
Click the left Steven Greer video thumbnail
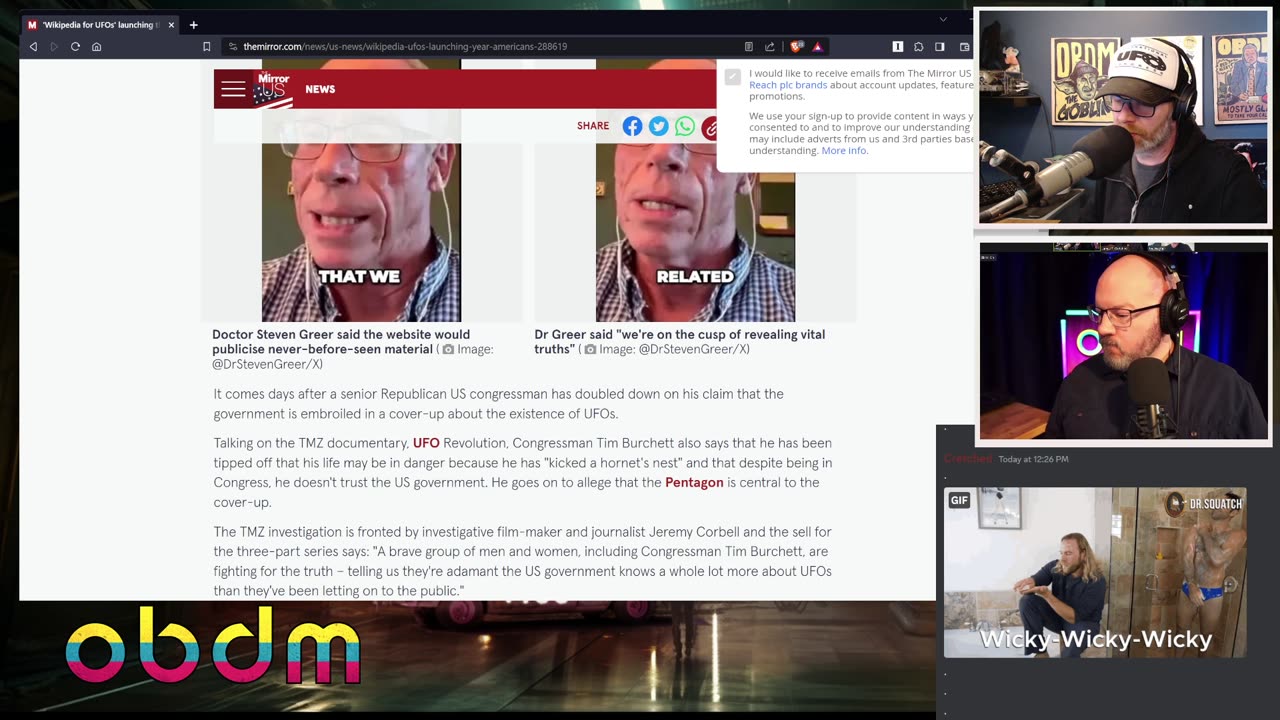point(361,191)
